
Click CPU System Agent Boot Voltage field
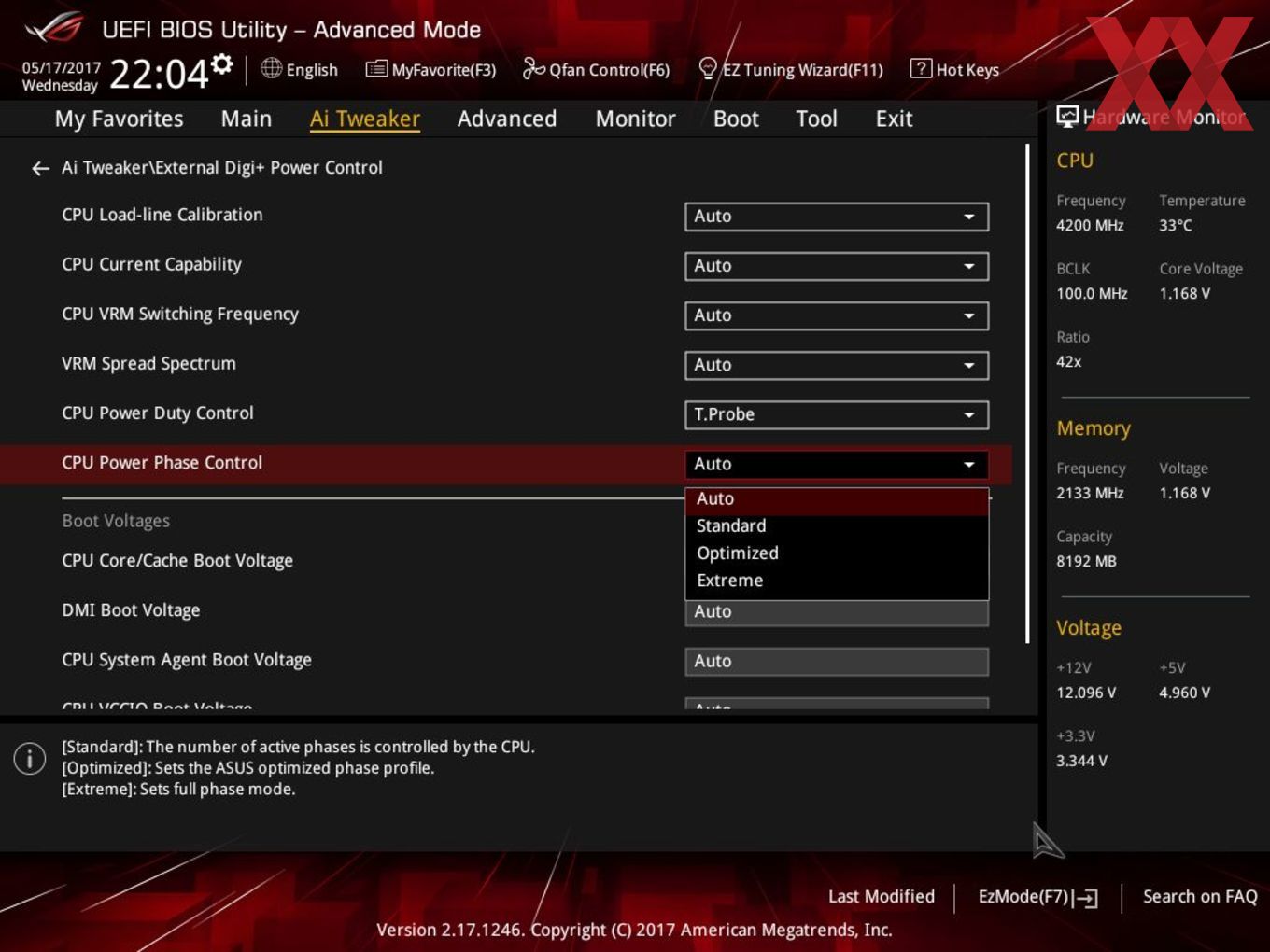pos(837,662)
